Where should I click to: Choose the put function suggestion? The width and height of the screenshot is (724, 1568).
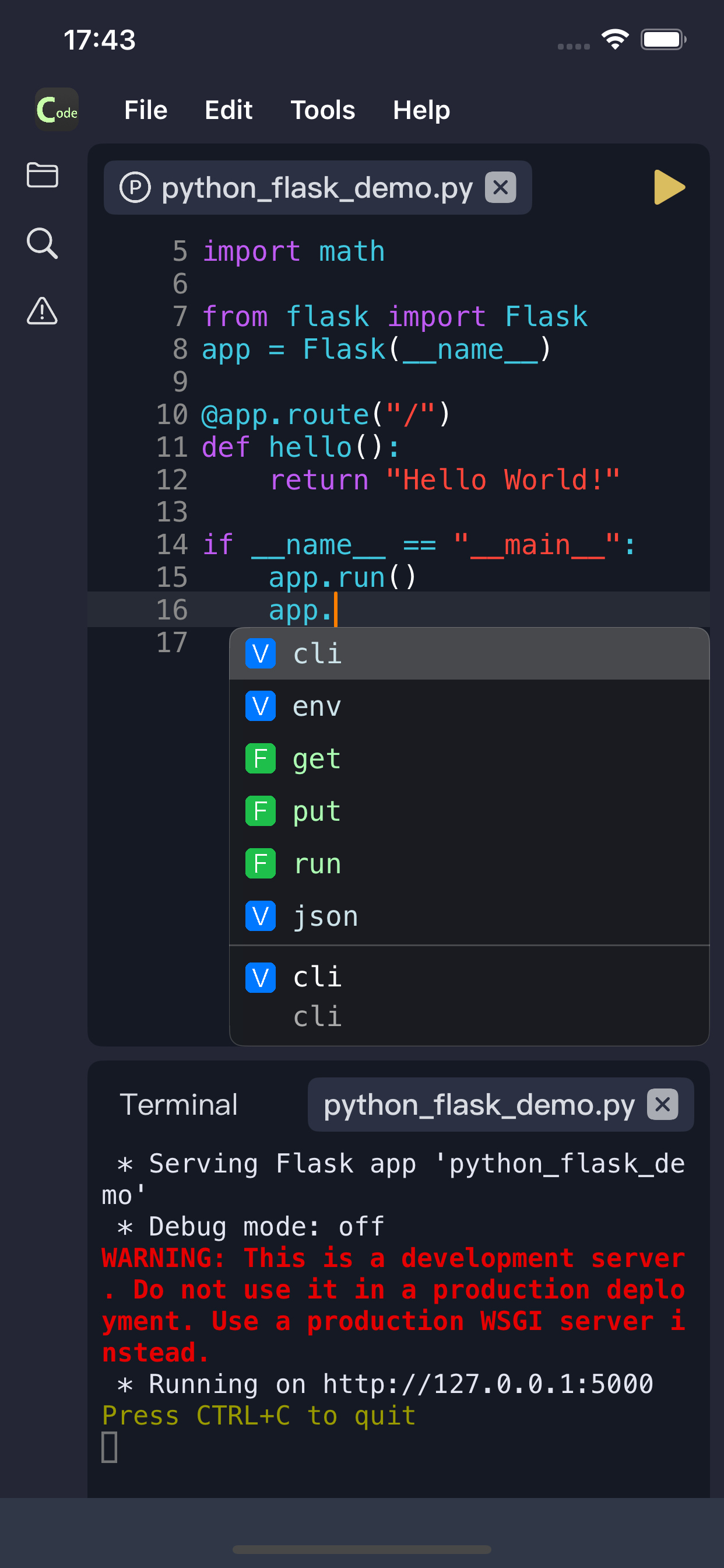[x=469, y=811]
